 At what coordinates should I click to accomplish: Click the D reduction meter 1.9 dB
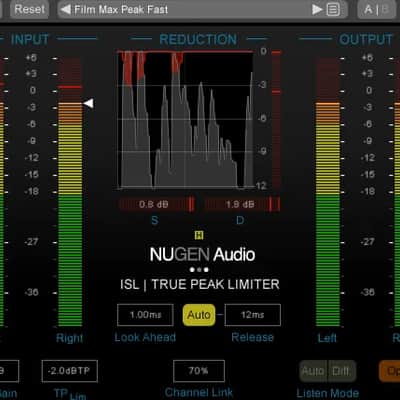(242, 204)
